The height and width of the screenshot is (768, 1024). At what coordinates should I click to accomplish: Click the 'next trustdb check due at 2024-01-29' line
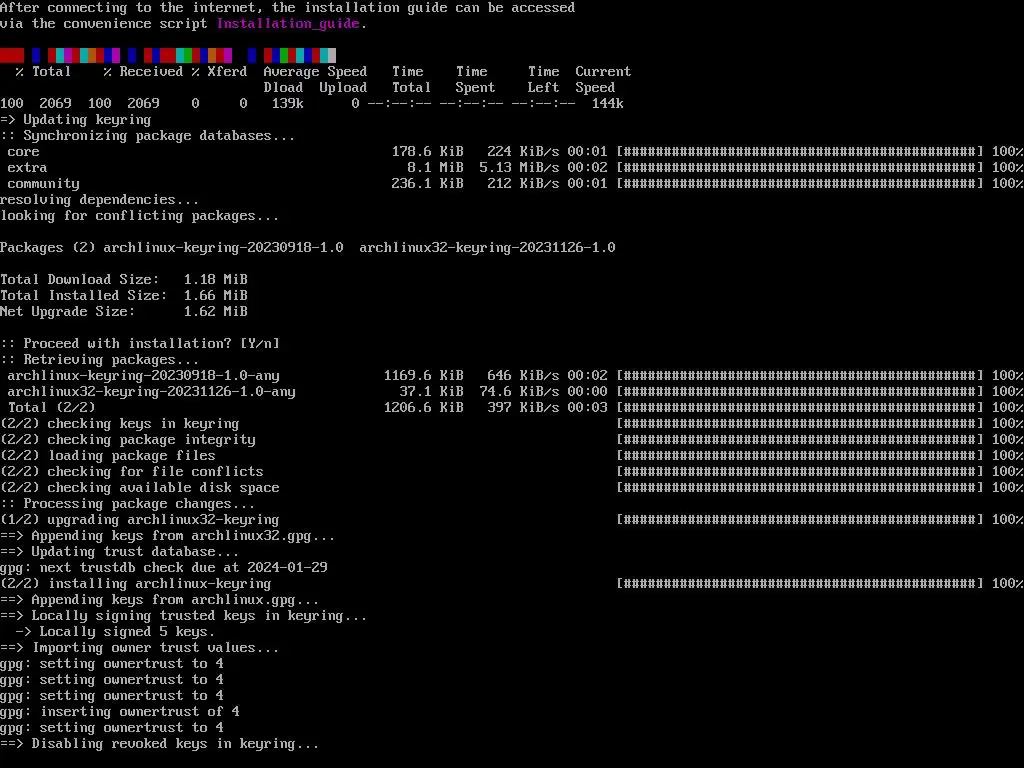(163, 568)
